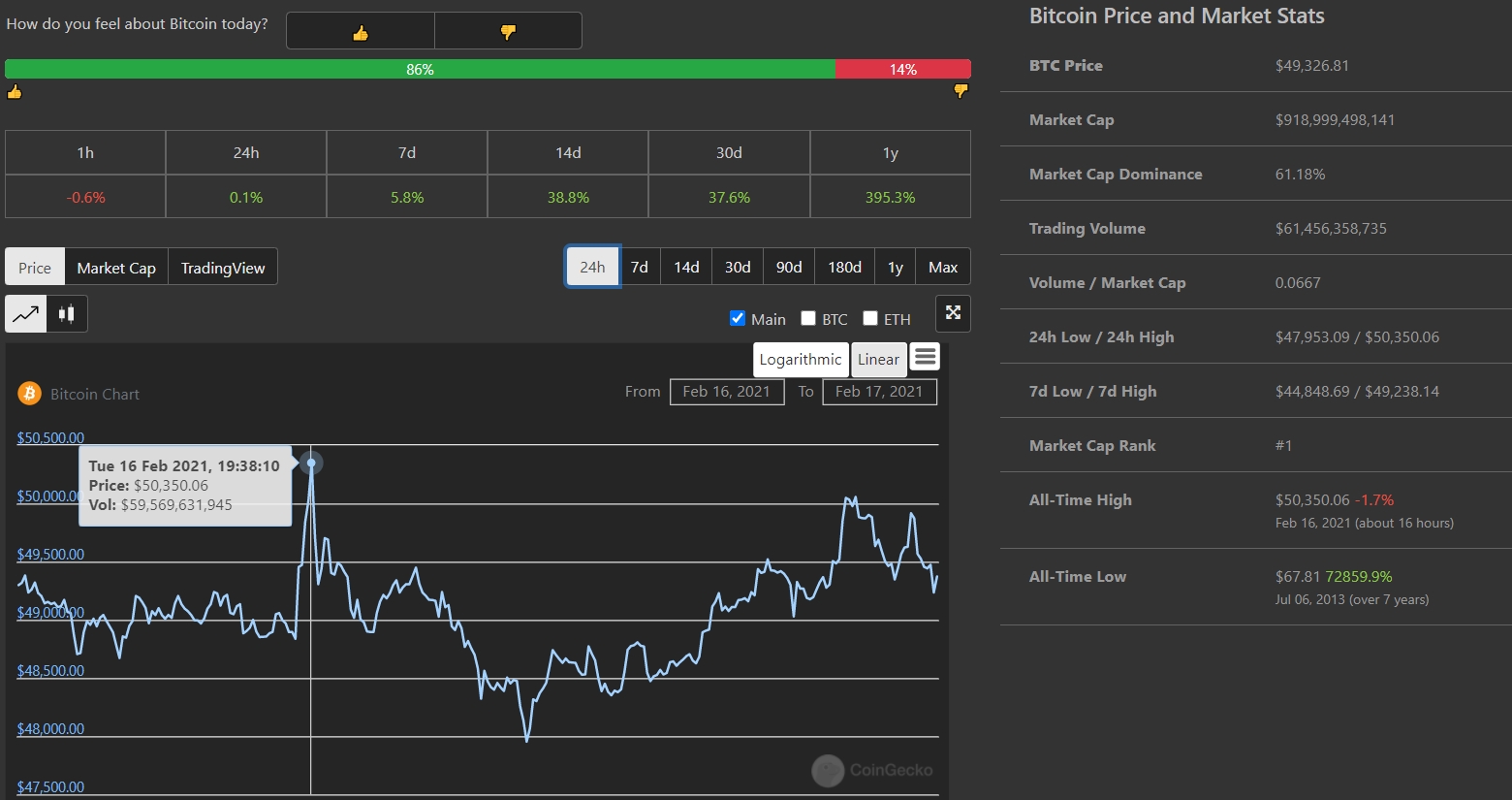Viewport: 1512px width, 800px height.
Task: Click the 14d change value 38.8%
Action: tap(568, 197)
